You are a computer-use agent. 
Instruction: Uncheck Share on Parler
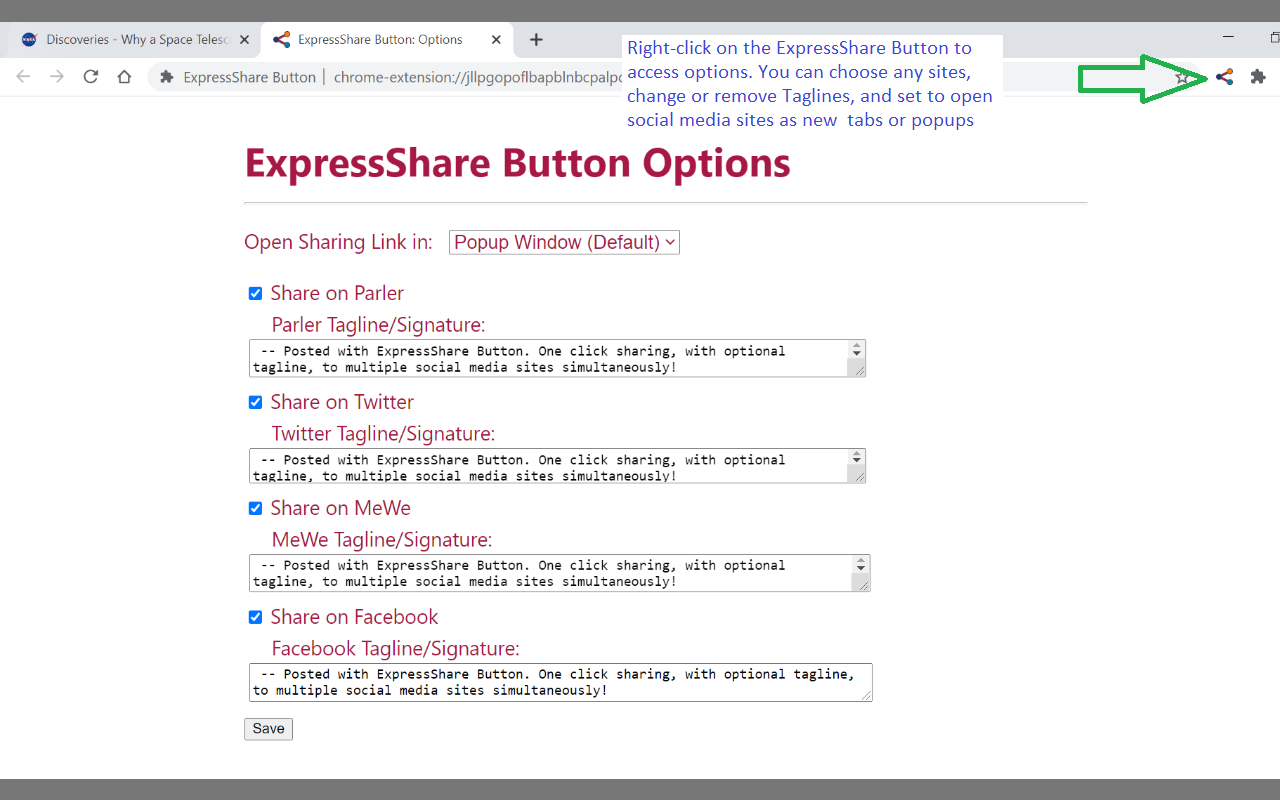[x=255, y=293]
